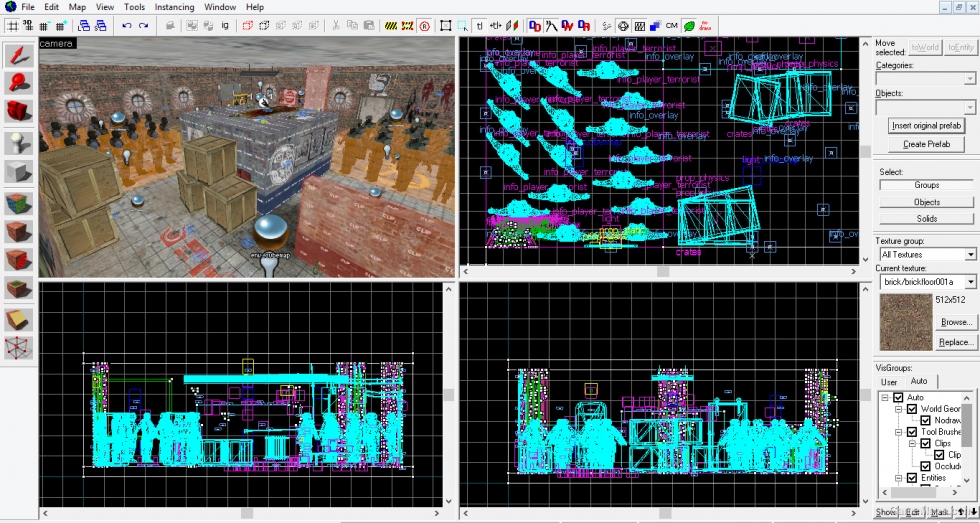
Task: Select the red Camera tool
Action: click(19, 111)
